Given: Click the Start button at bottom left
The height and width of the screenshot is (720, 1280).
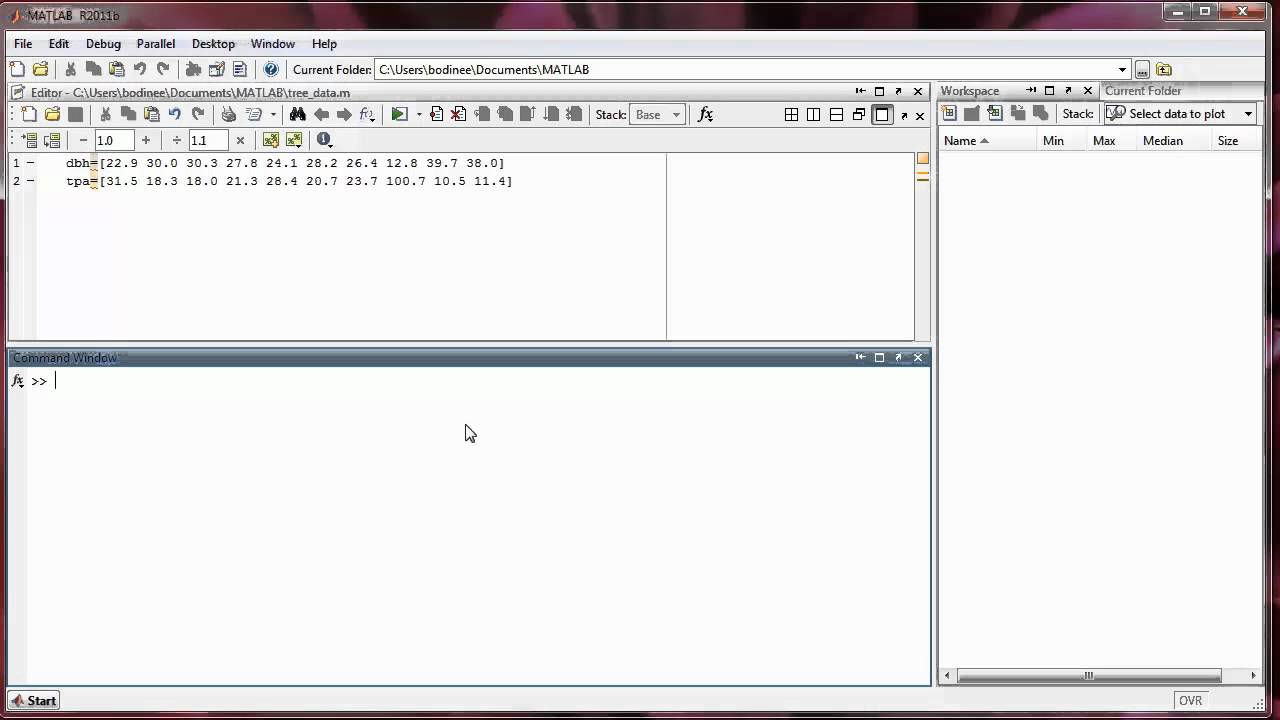Looking at the screenshot, I should click(x=34, y=700).
